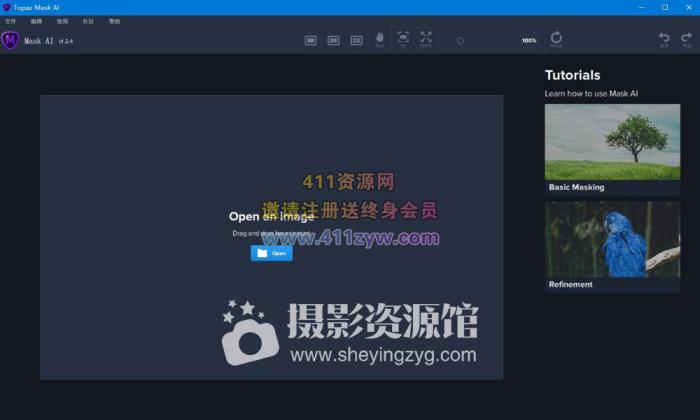
Task: Activate the Pan hand tool
Action: point(380,40)
